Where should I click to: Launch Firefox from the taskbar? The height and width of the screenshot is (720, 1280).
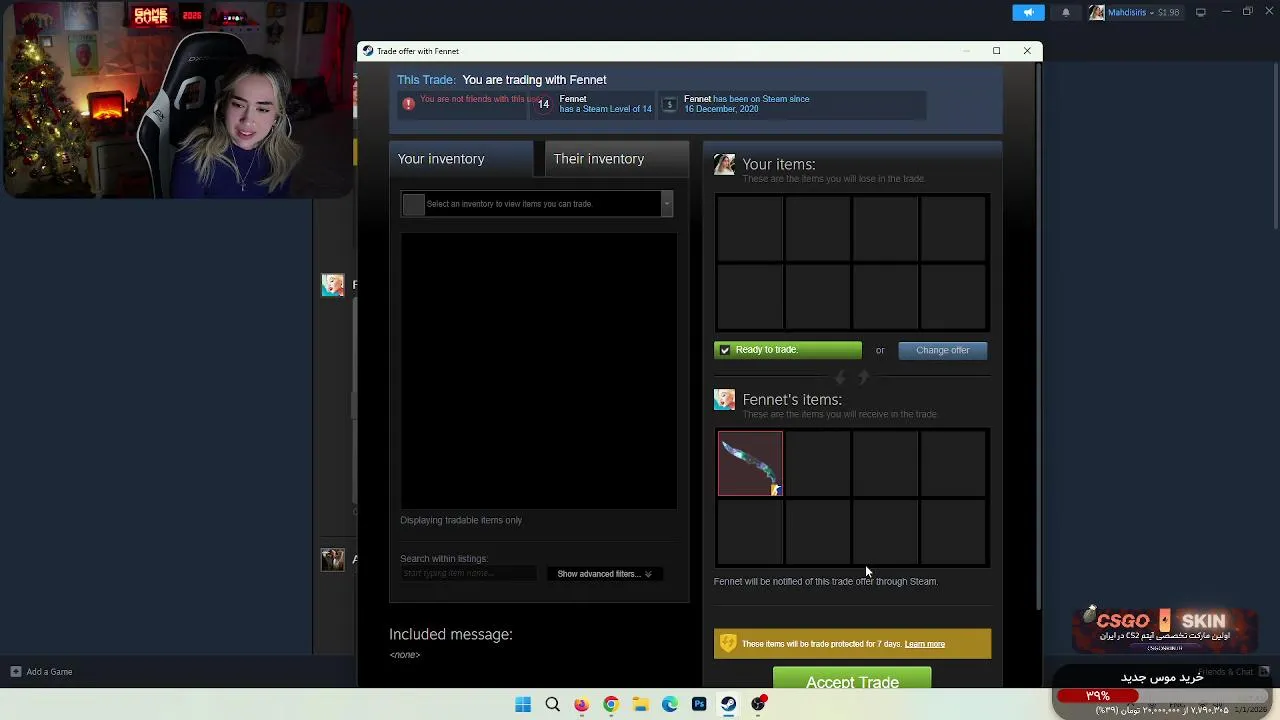(x=581, y=704)
